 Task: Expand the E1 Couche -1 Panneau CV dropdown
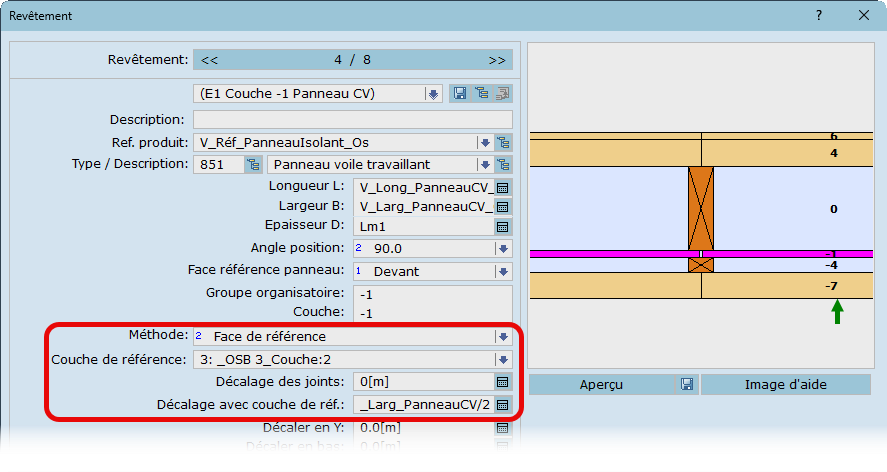click(x=433, y=93)
